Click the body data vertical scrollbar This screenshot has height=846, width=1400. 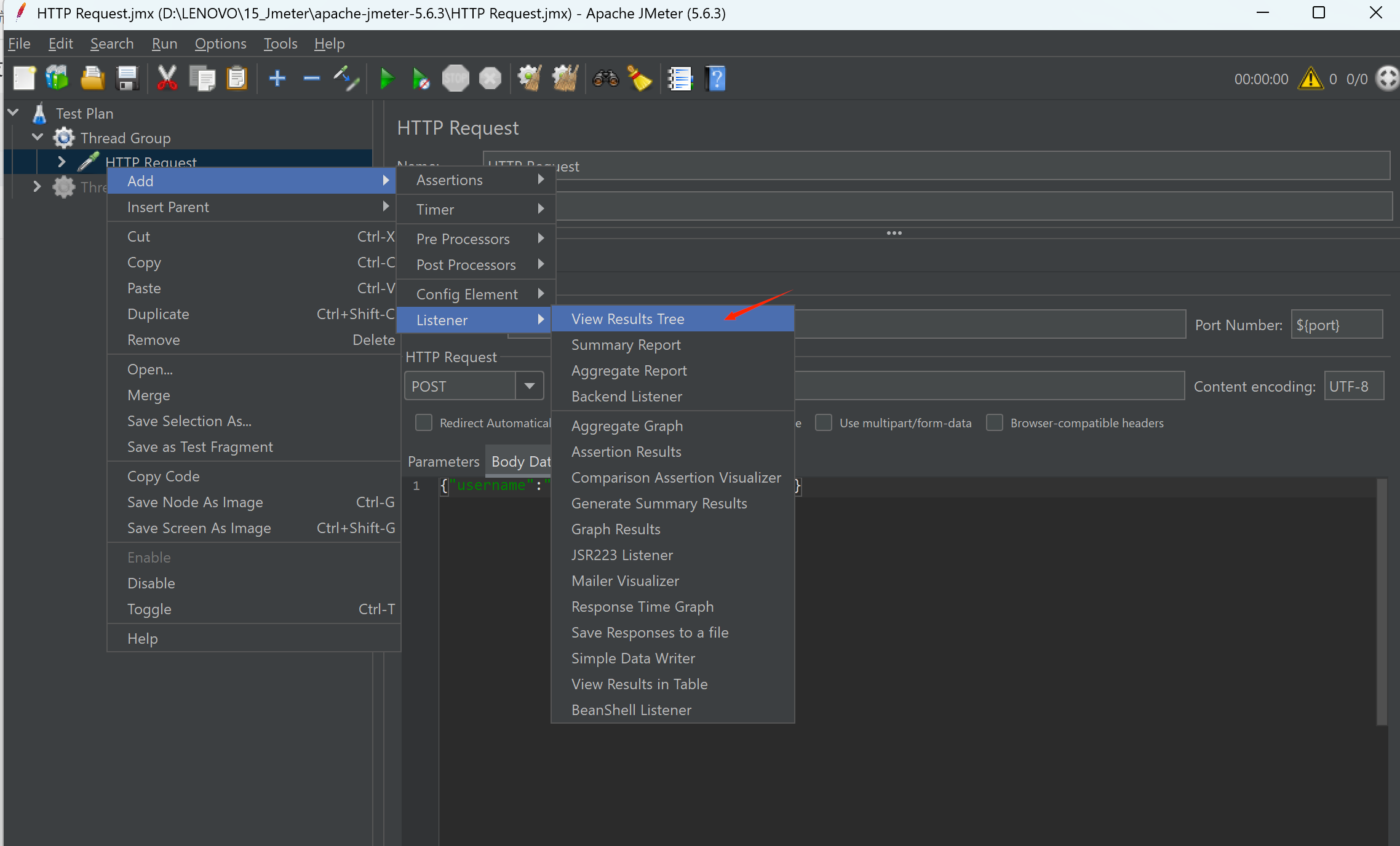tap(1382, 601)
